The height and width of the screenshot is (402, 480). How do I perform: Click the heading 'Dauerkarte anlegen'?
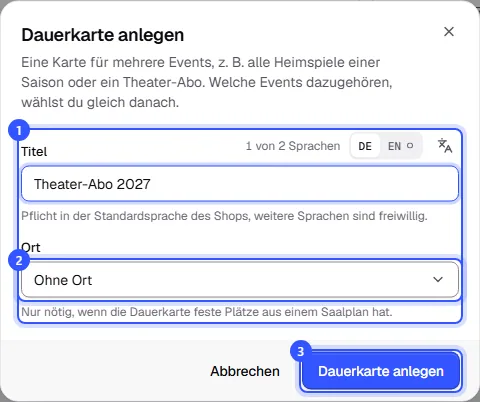[x=103, y=35]
